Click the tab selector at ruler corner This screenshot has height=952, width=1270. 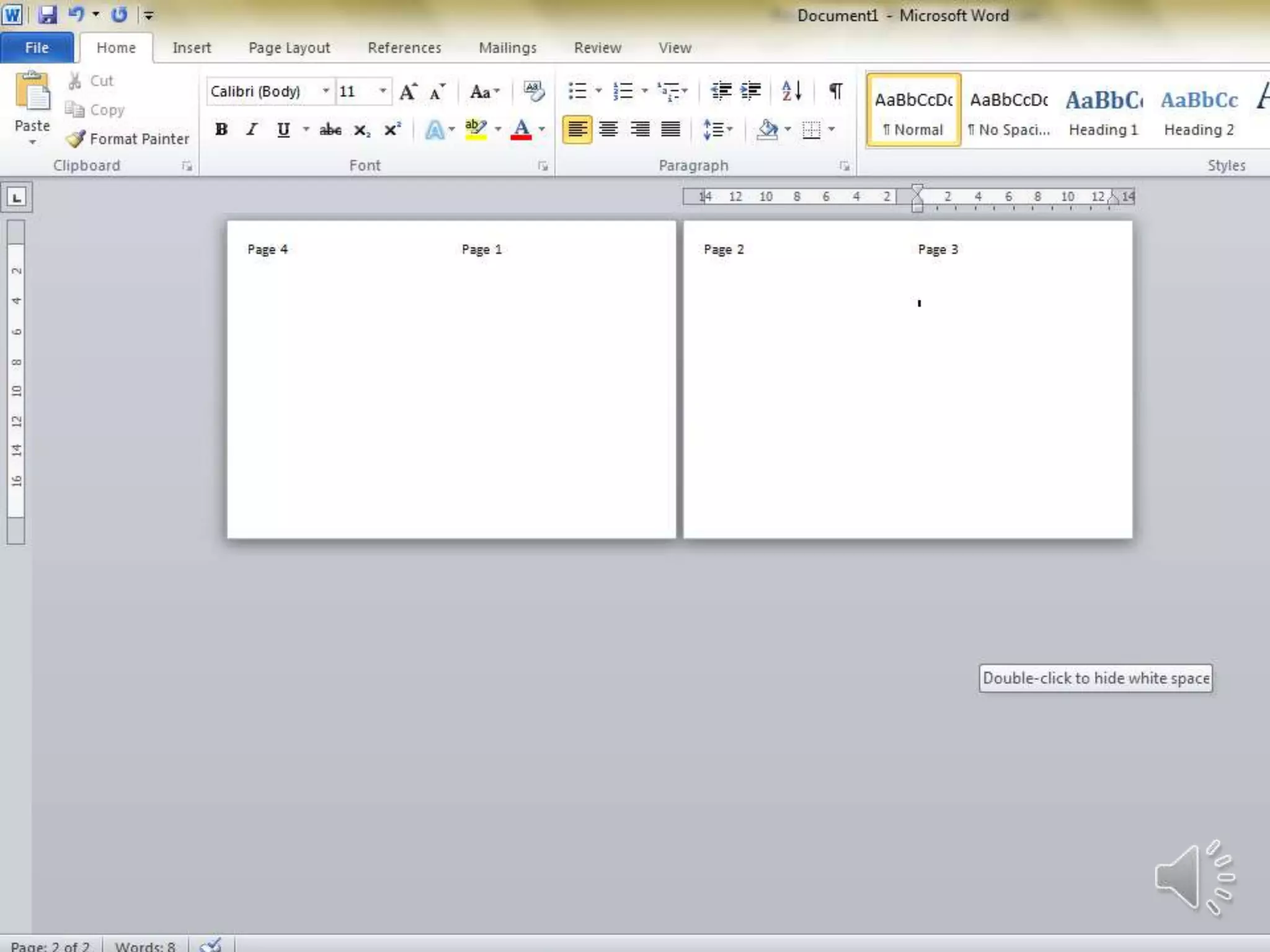17,198
